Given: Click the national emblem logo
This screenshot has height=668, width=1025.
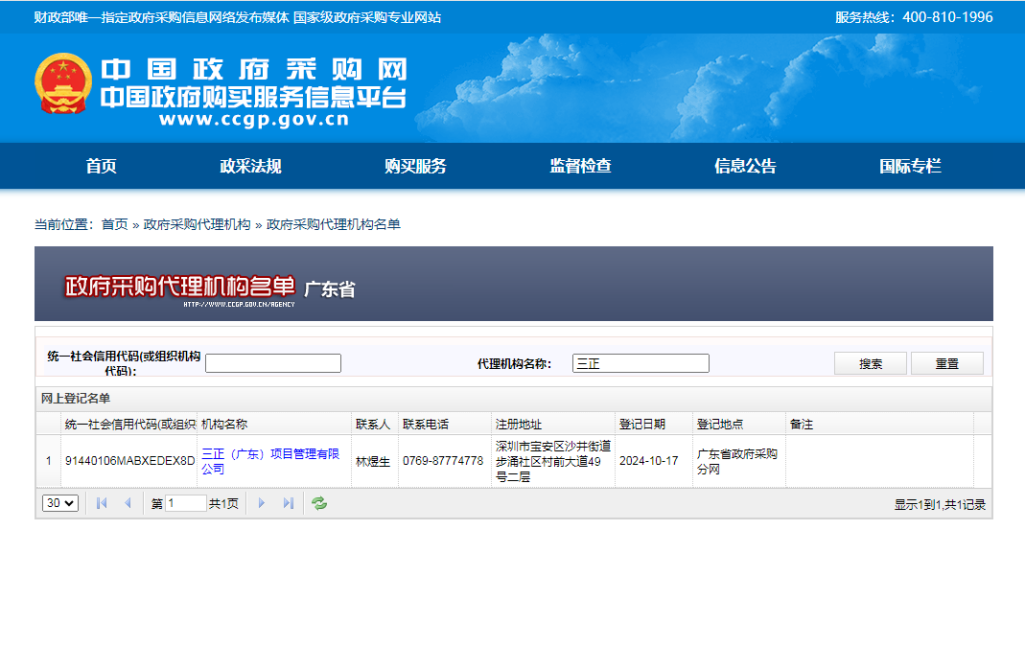Looking at the screenshot, I should [63, 84].
